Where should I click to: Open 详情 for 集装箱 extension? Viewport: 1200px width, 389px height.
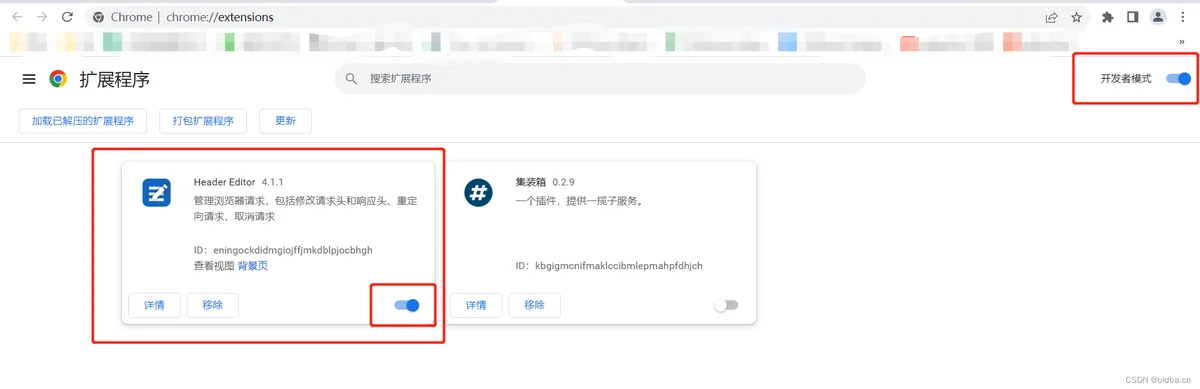[x=476, y=305]
